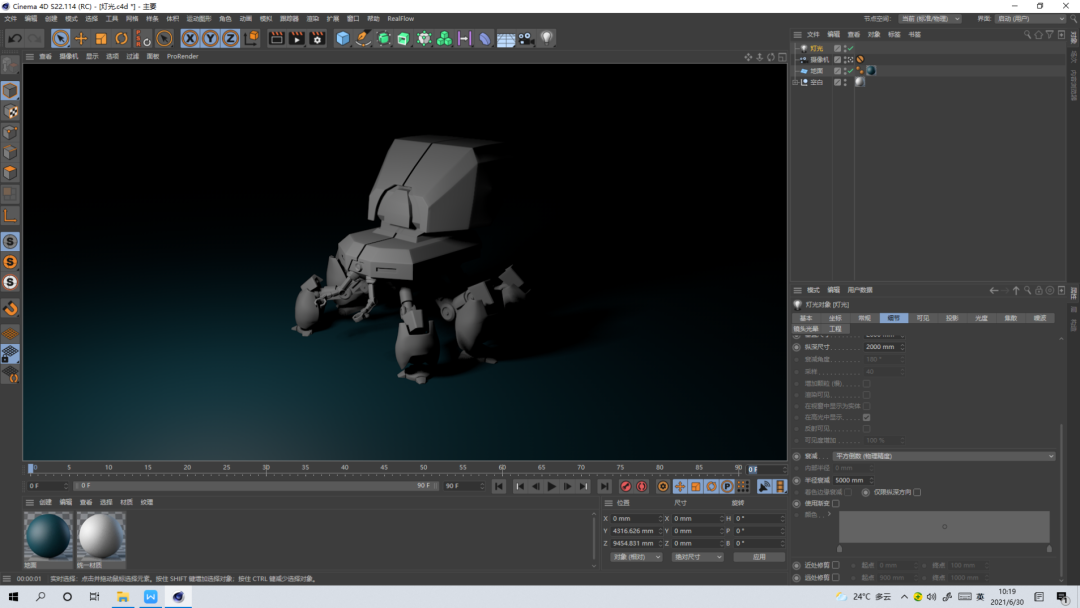Image resolution: width=1080 pixels, height=608 pixels.
Task: Switch to the 可见 attribute tab
Action: [x=923, y=318]
